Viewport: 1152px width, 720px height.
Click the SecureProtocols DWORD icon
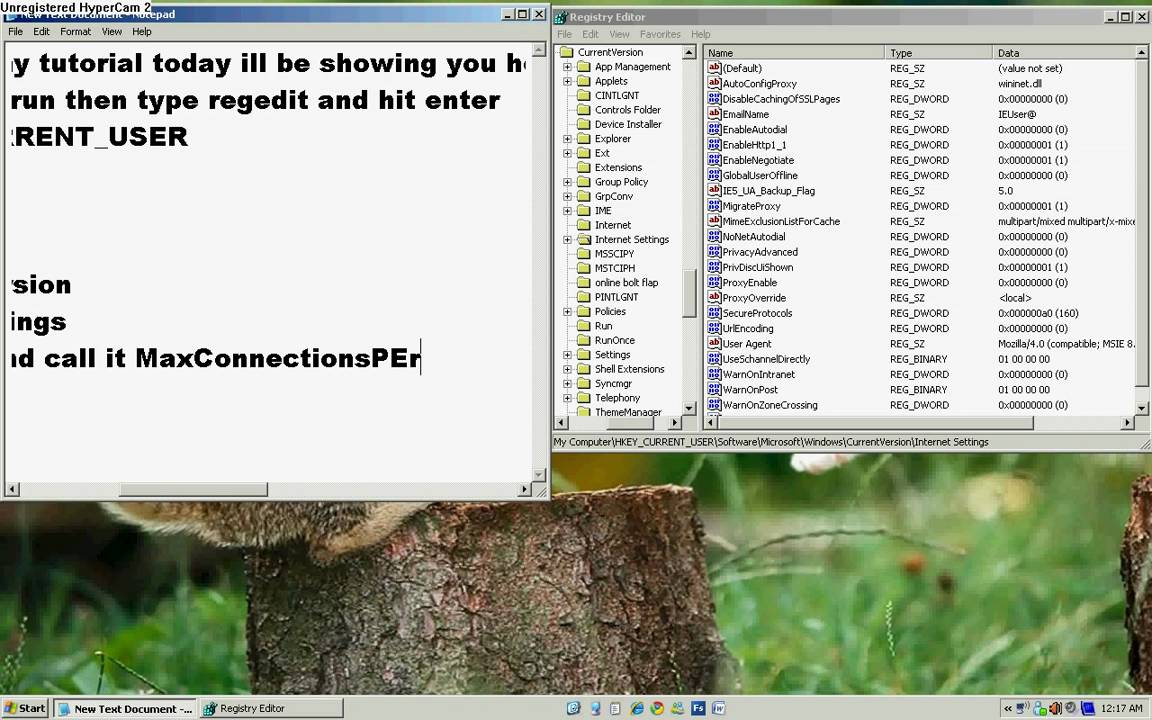[714, 313]
